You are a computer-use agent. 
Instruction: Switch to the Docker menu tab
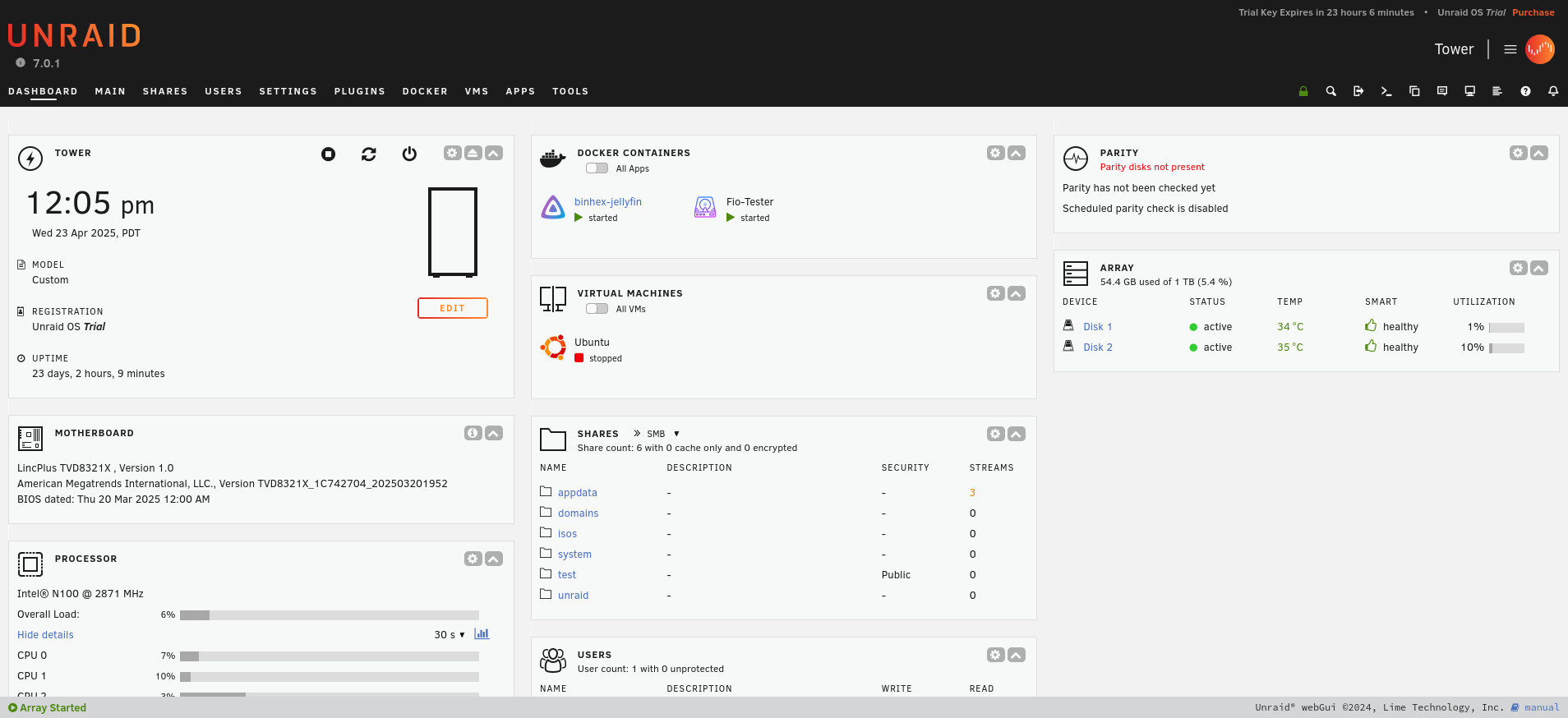[x=425, y=91]
